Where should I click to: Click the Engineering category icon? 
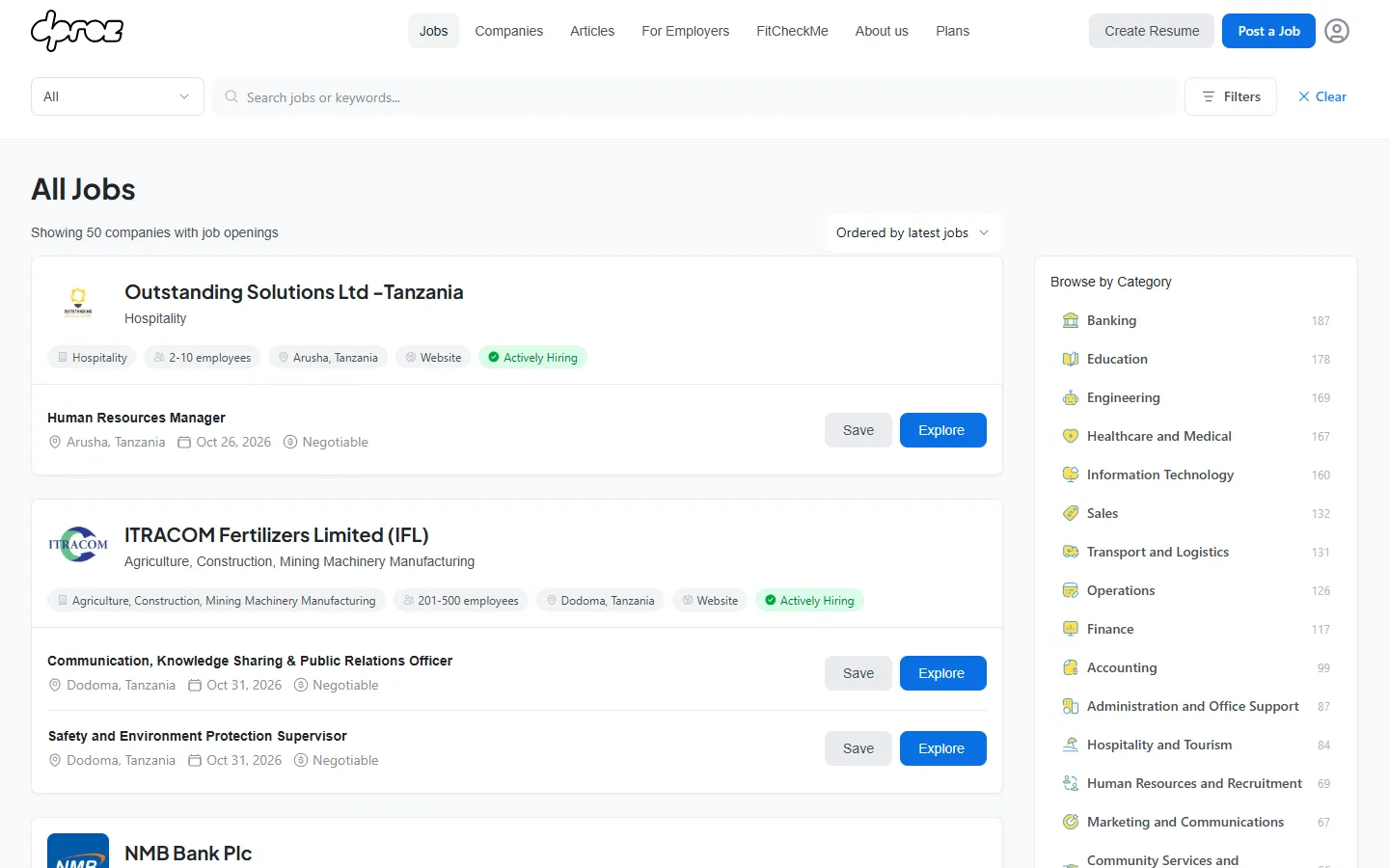(x=1071, y=397)
